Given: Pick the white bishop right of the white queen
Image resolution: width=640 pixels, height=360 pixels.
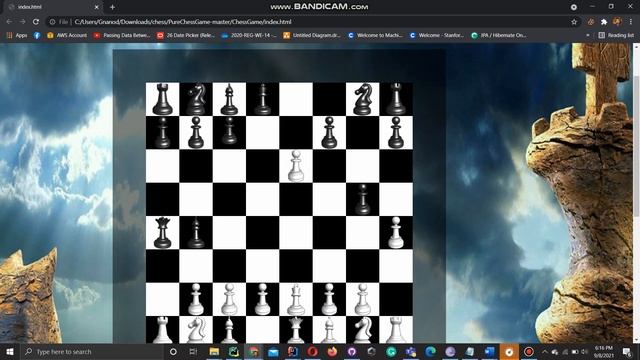Looking at the screenshot, I should tap(329, 331).
